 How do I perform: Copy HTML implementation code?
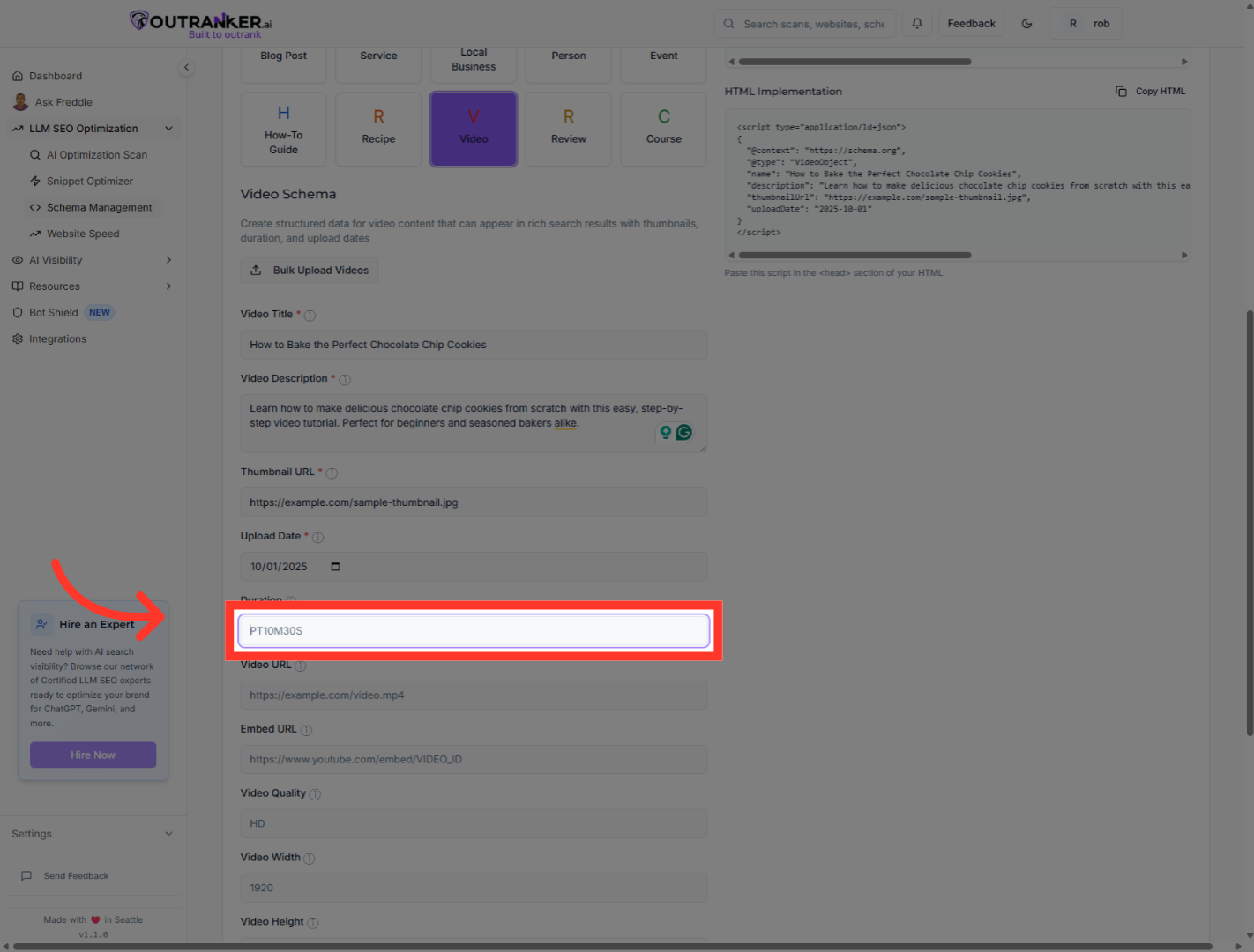(x=1151, y=92)
